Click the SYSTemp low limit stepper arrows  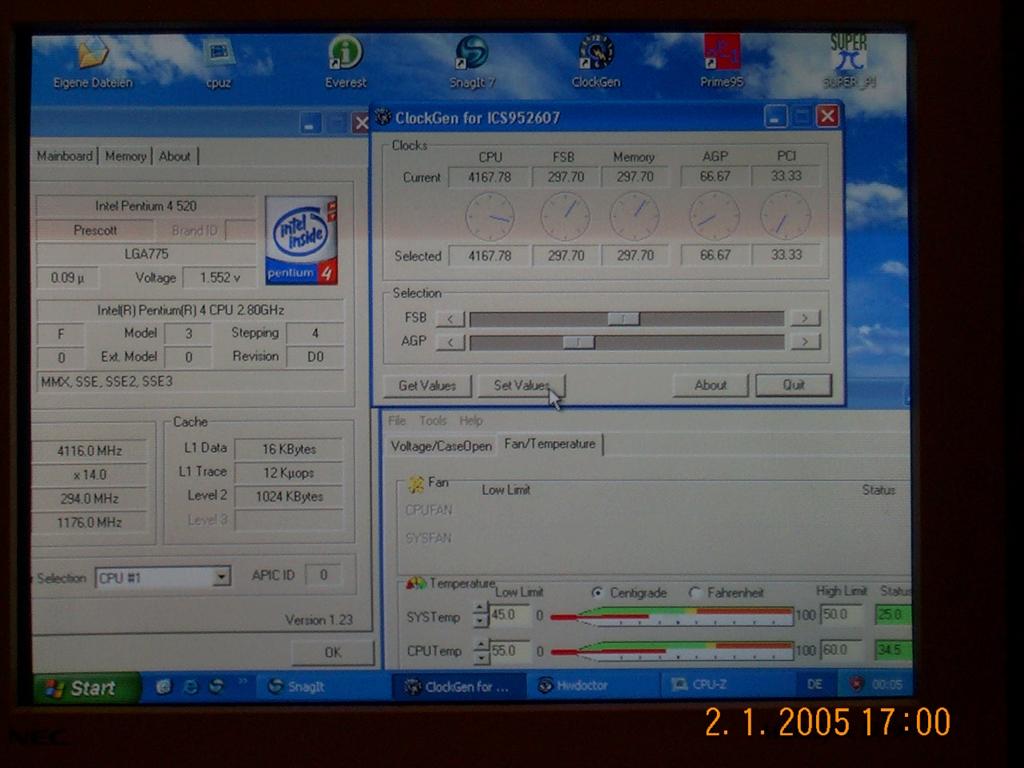[x=481, y=615]
